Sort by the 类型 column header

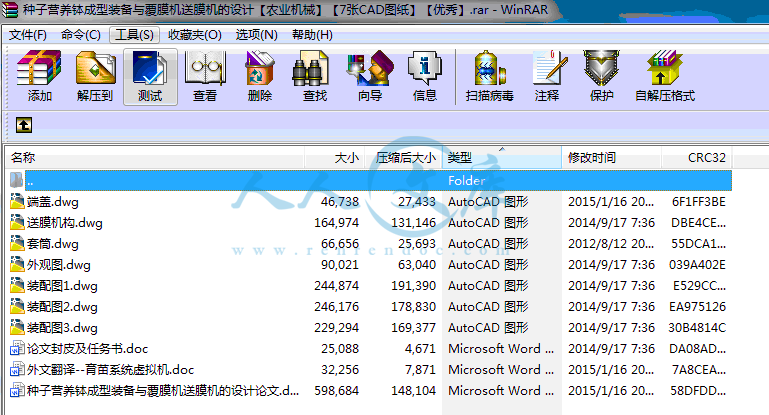[502, 157]
